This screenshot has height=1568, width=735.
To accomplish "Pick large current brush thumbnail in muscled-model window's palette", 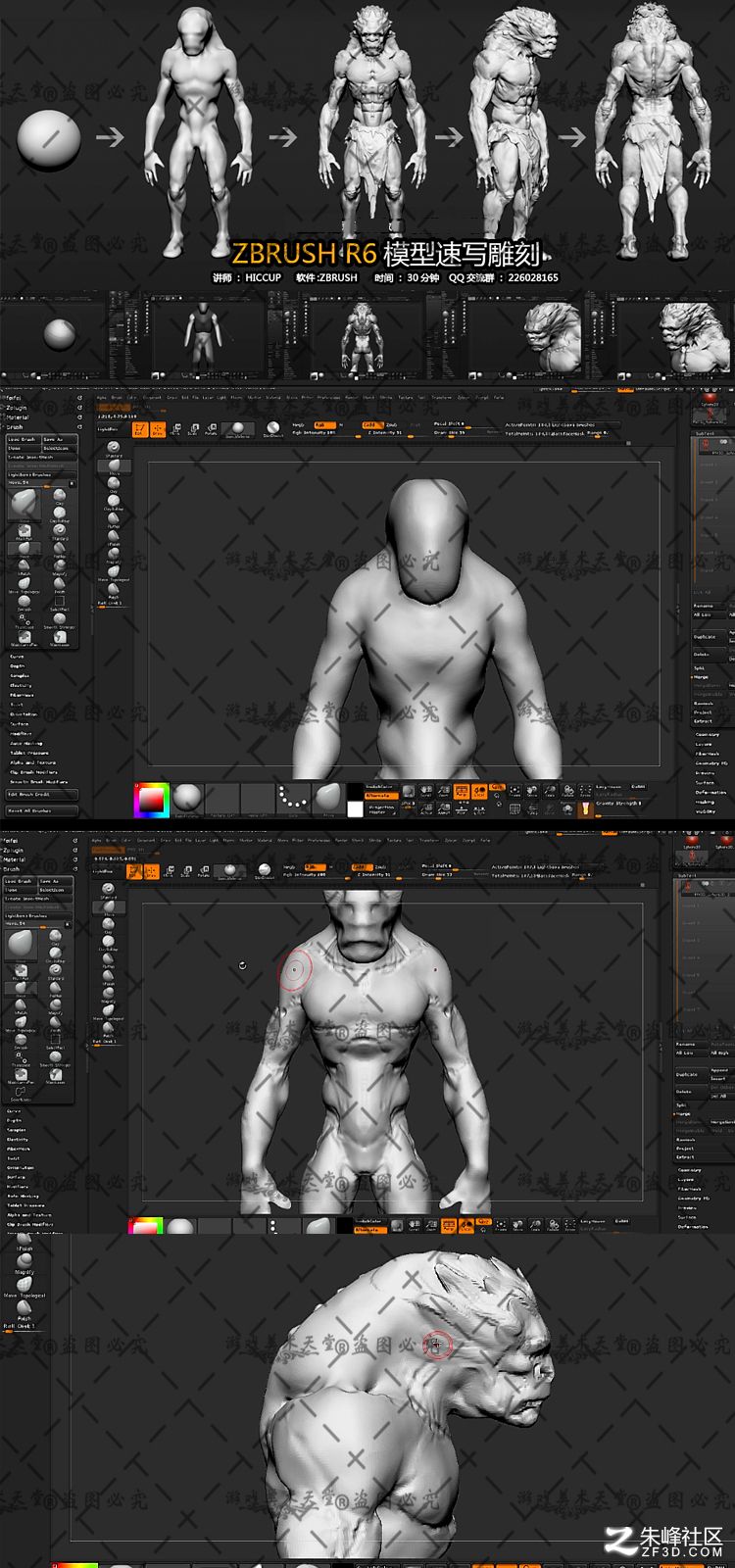I will pos(22,945).
